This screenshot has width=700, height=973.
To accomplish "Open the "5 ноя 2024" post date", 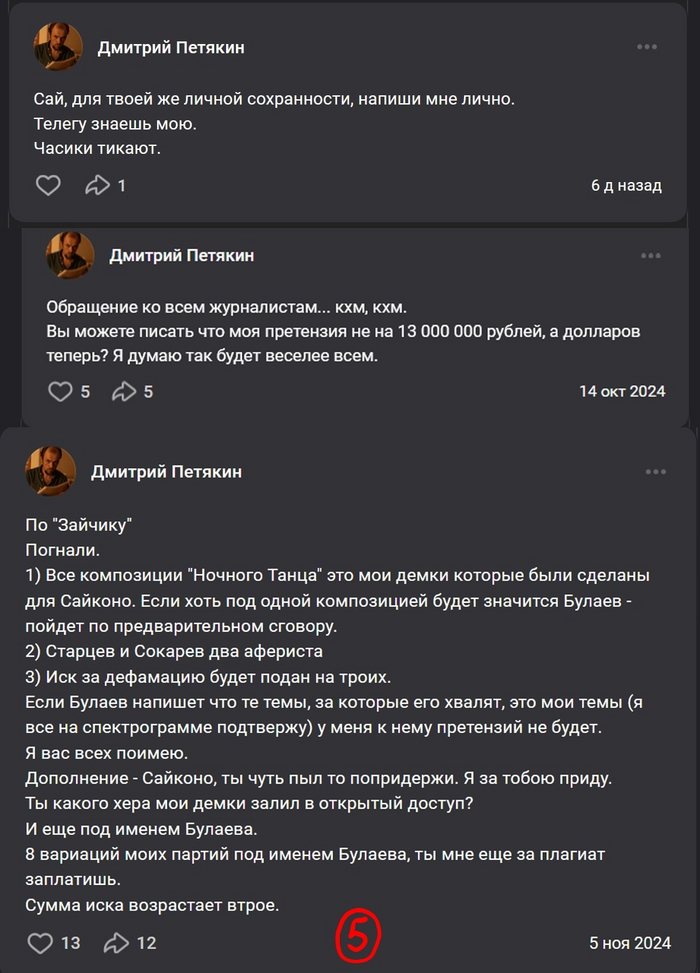I will pyautogui.click(x=629, y=942).
